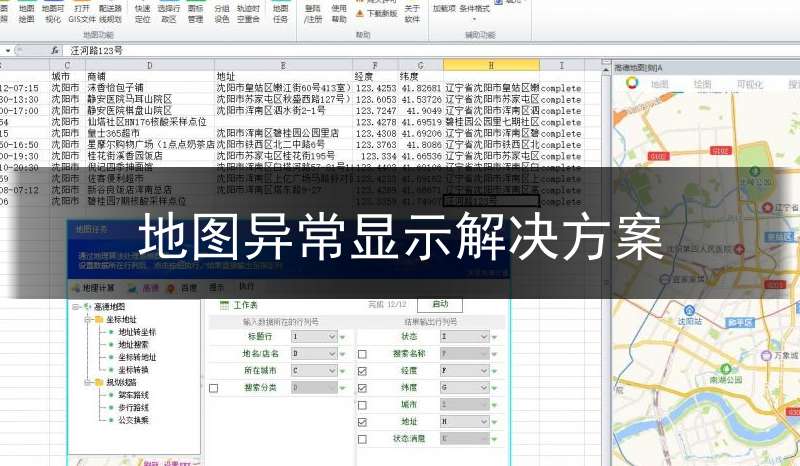Image resolution: width=800 pixels, height=466 pixels.
Task: Enable the 搜索分类 checkbox
Action: click(214, 388)
